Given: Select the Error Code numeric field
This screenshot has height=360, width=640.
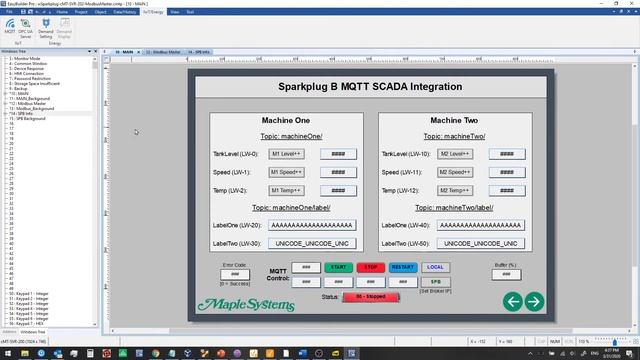Looking at the screenshot, I should click(x=235, y=274).
